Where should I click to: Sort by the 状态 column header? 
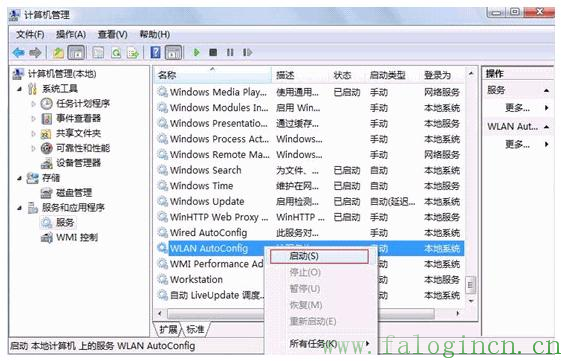click(348, 75)
